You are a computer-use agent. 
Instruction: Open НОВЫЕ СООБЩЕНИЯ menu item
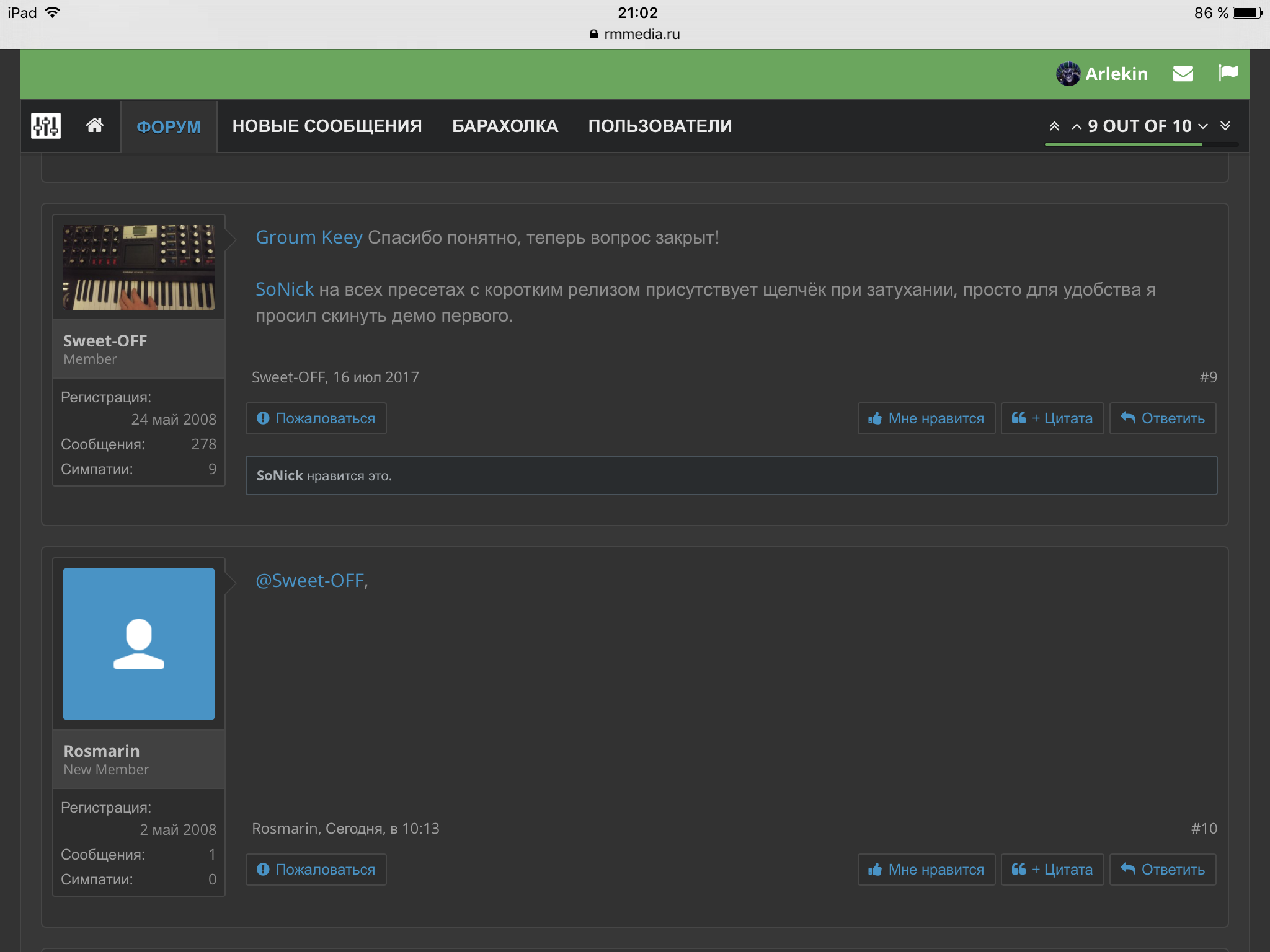[327, 126]
